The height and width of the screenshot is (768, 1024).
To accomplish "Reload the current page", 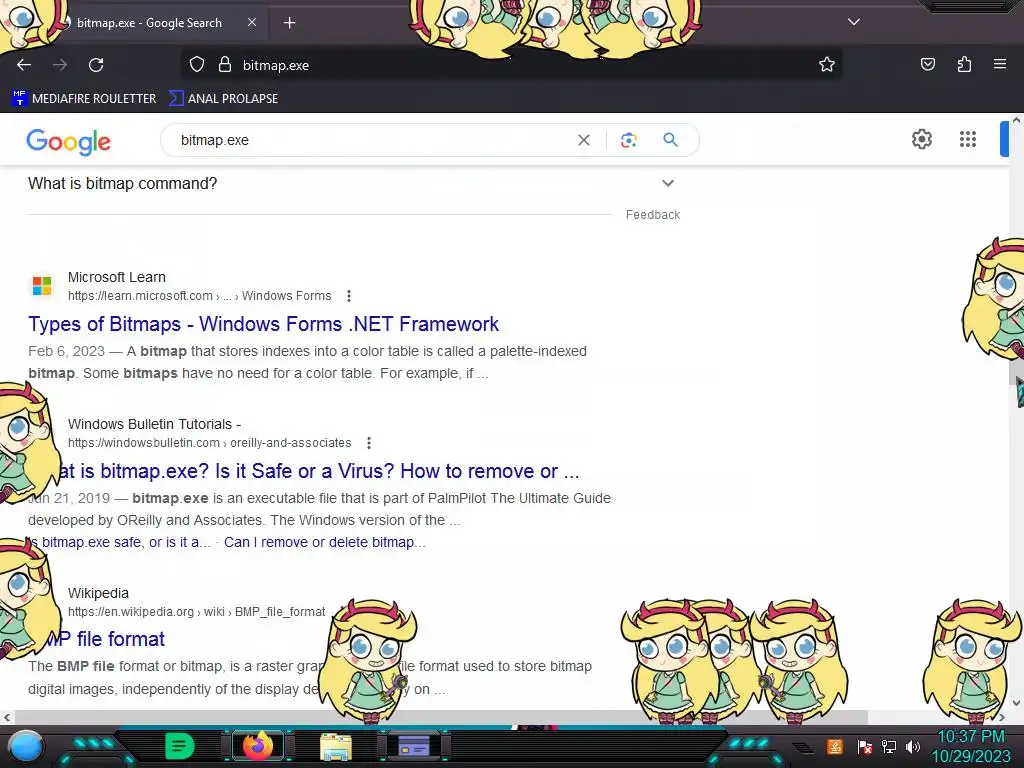I will click(x=96, y=65).
